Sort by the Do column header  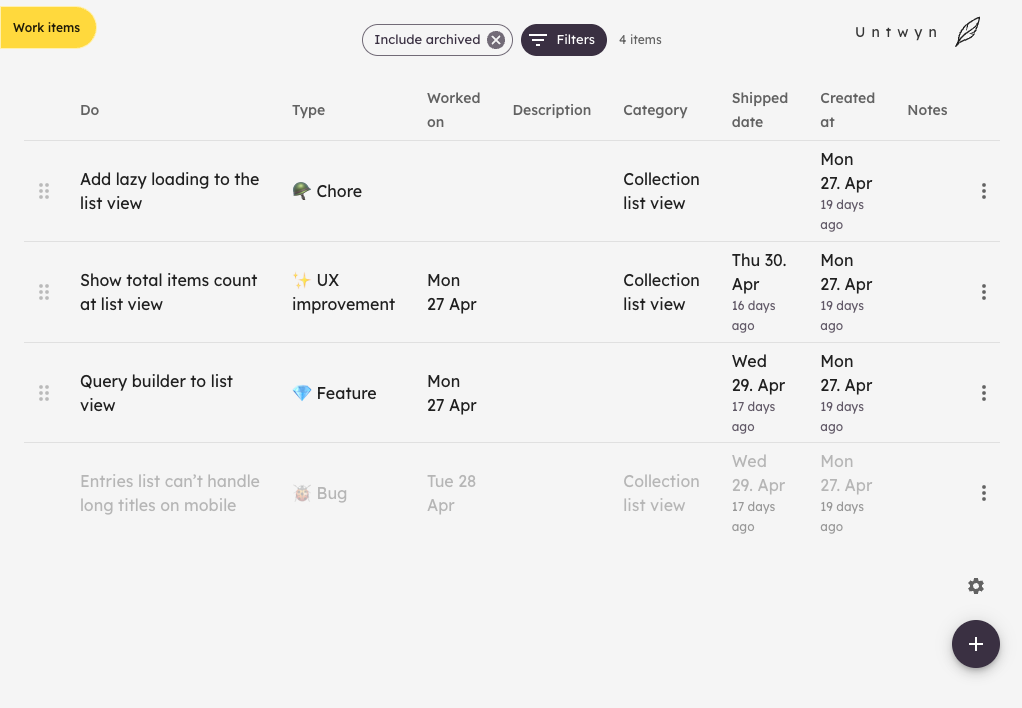point(89,110)
